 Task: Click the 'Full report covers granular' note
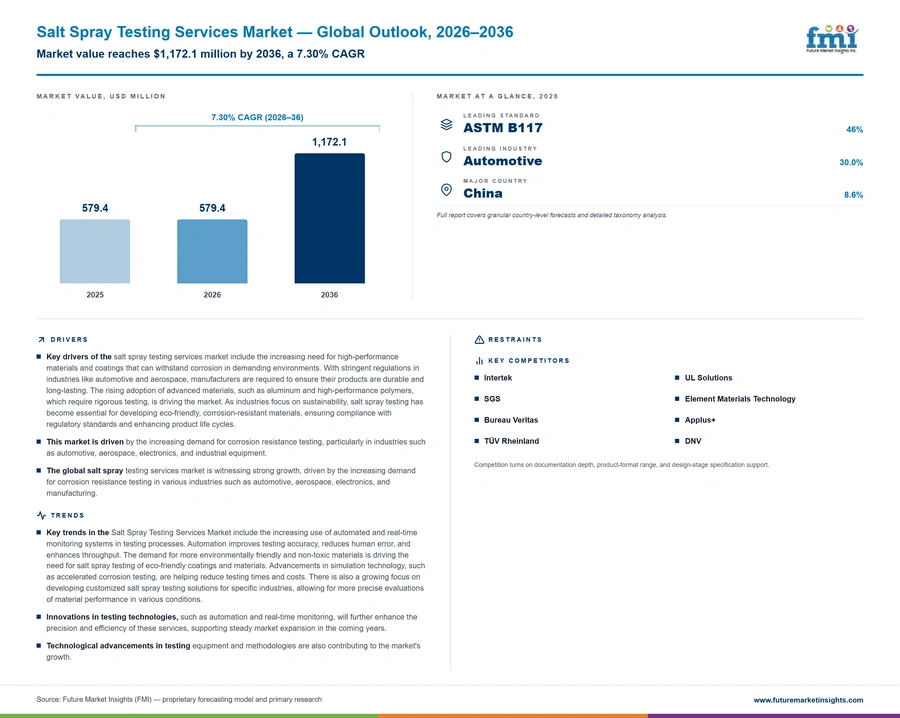552,215
